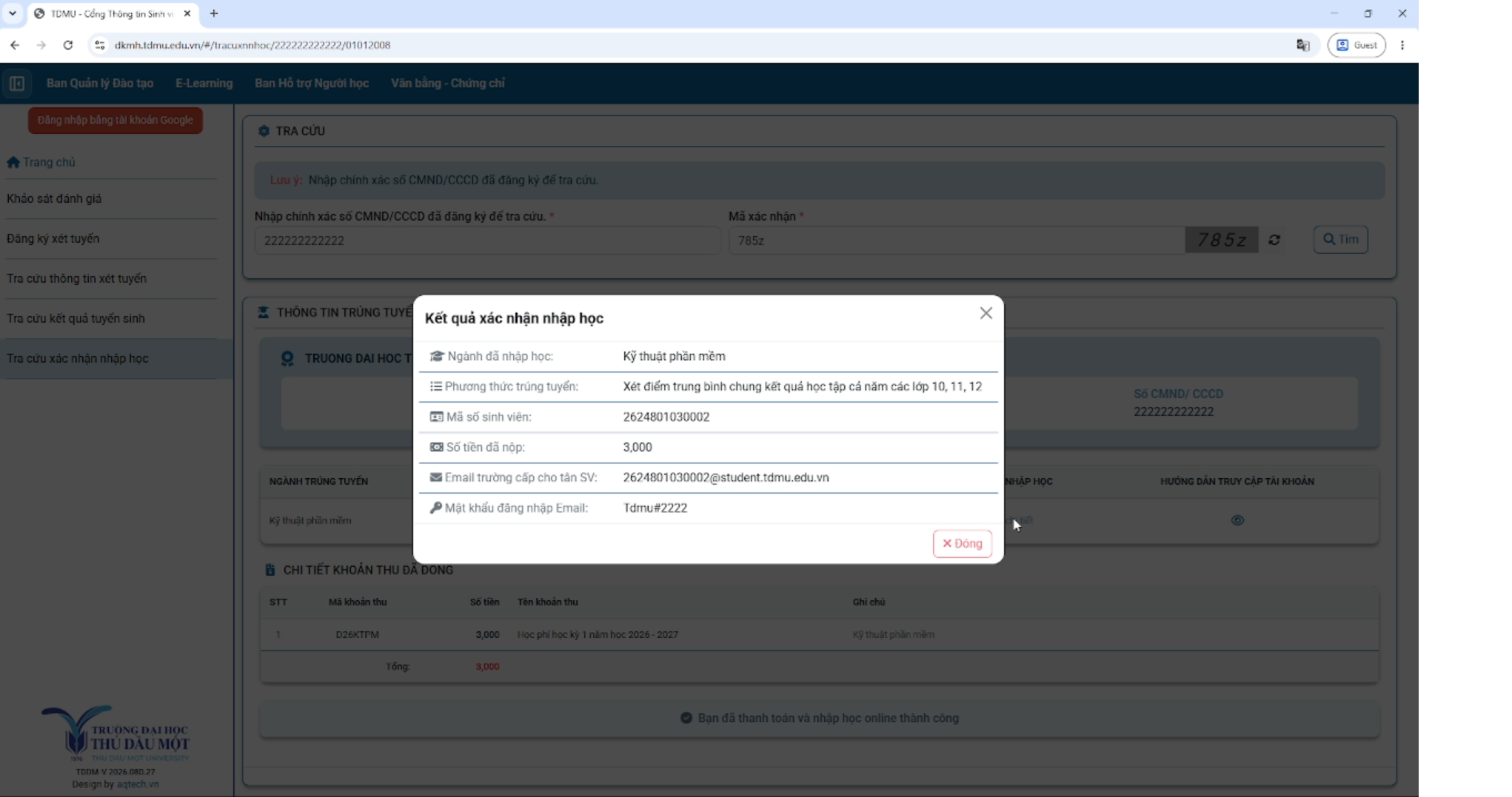This screenshot has width=1512, height=797.
Task: Click the address bar URL
Action: [252, 45]
